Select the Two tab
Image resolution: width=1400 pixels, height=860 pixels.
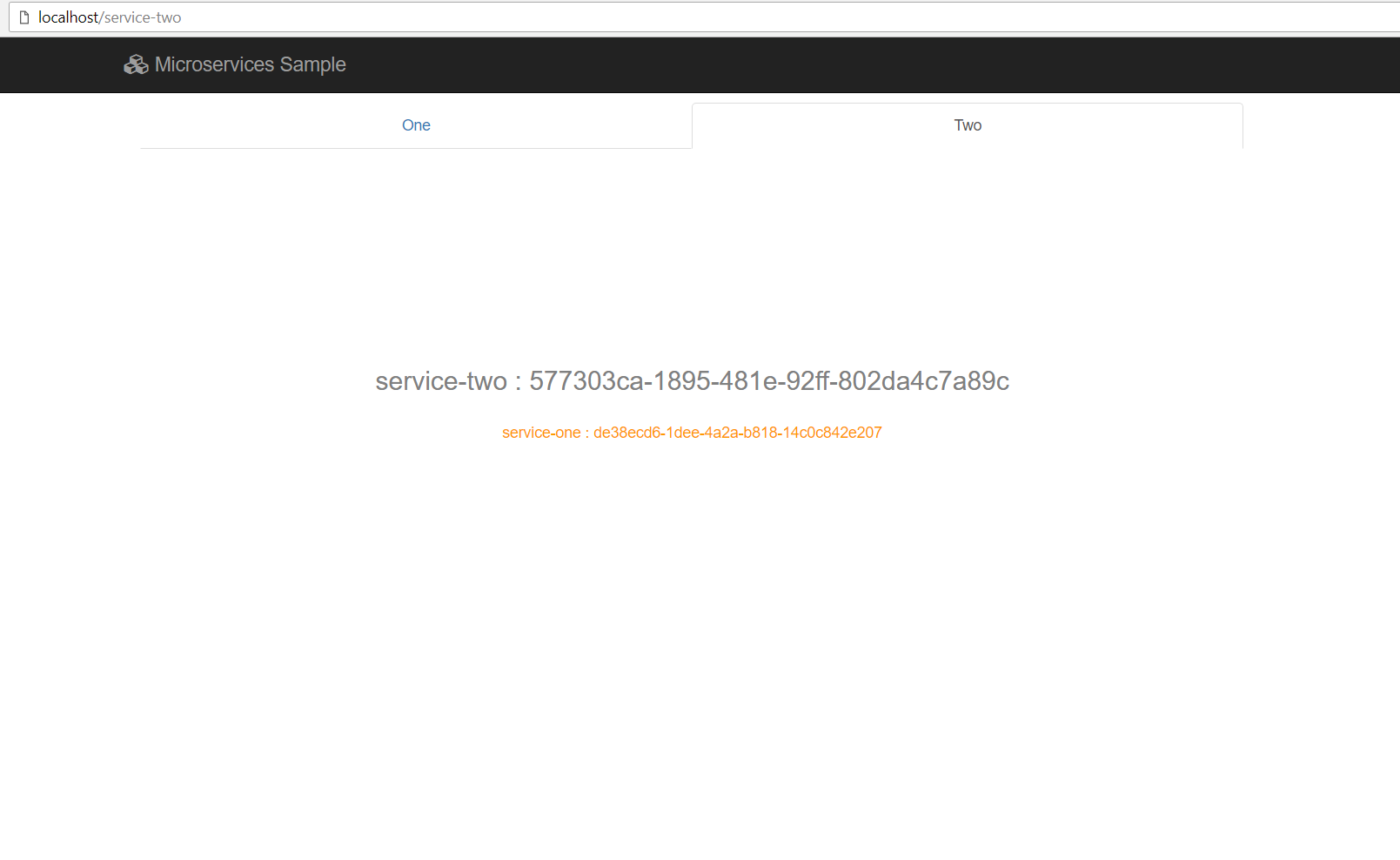click(967, 125)
